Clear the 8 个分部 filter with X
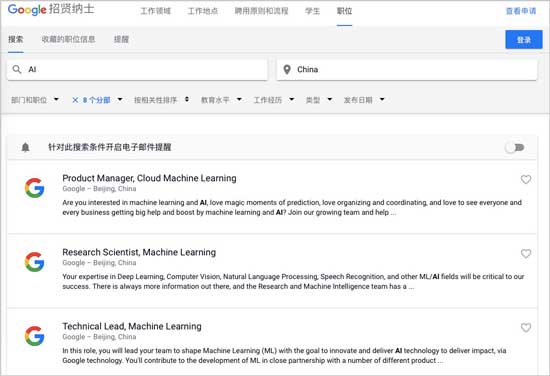 point(75,100)
